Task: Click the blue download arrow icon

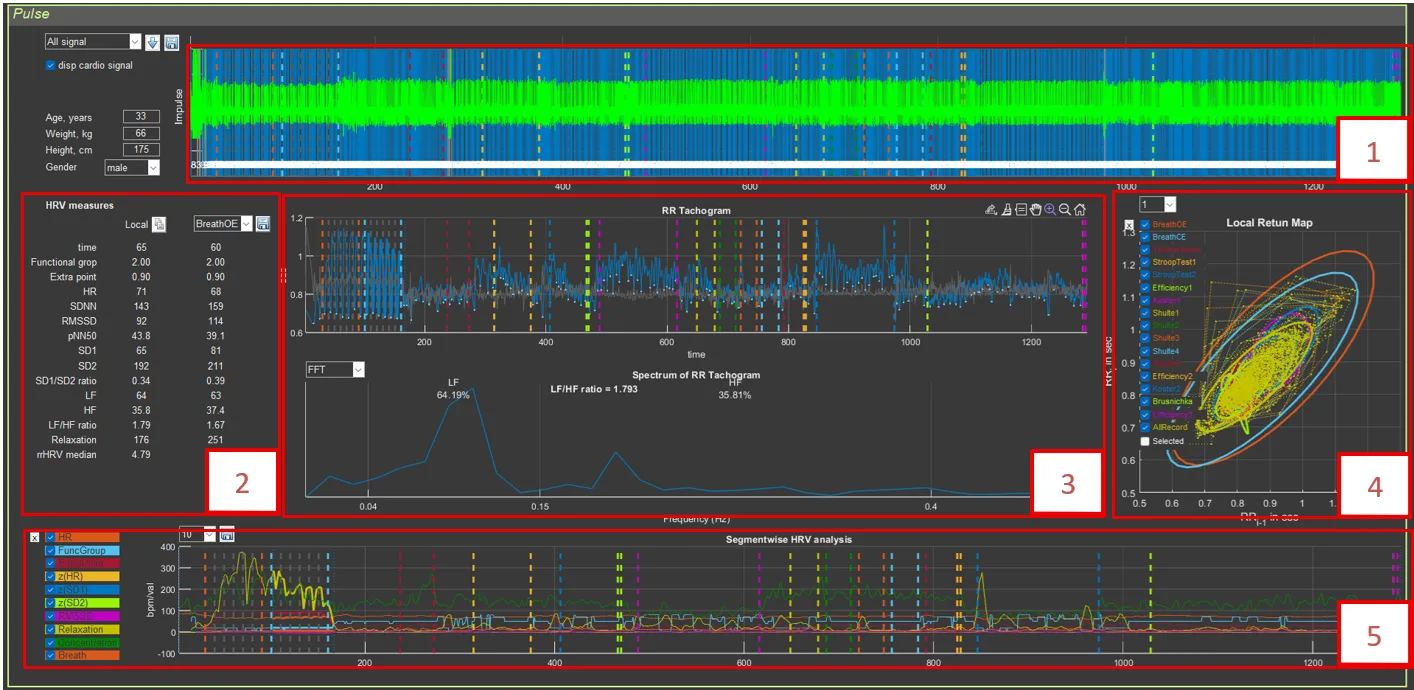Action: [152, 42]
